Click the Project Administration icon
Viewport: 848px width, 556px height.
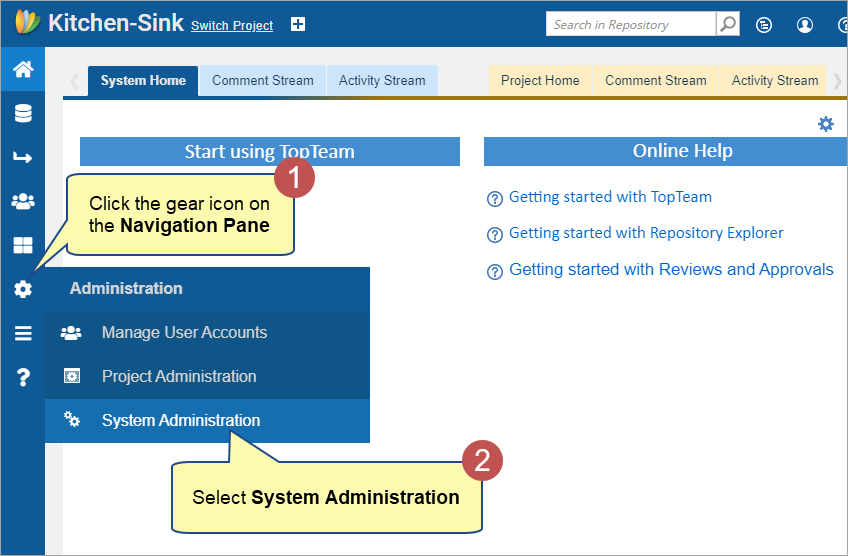point(71,376)
